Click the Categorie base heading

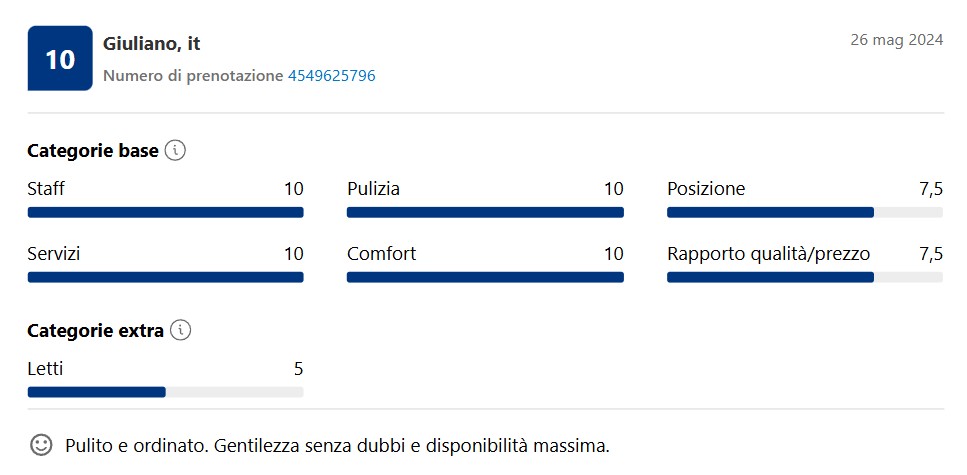(x=93, y=151)
